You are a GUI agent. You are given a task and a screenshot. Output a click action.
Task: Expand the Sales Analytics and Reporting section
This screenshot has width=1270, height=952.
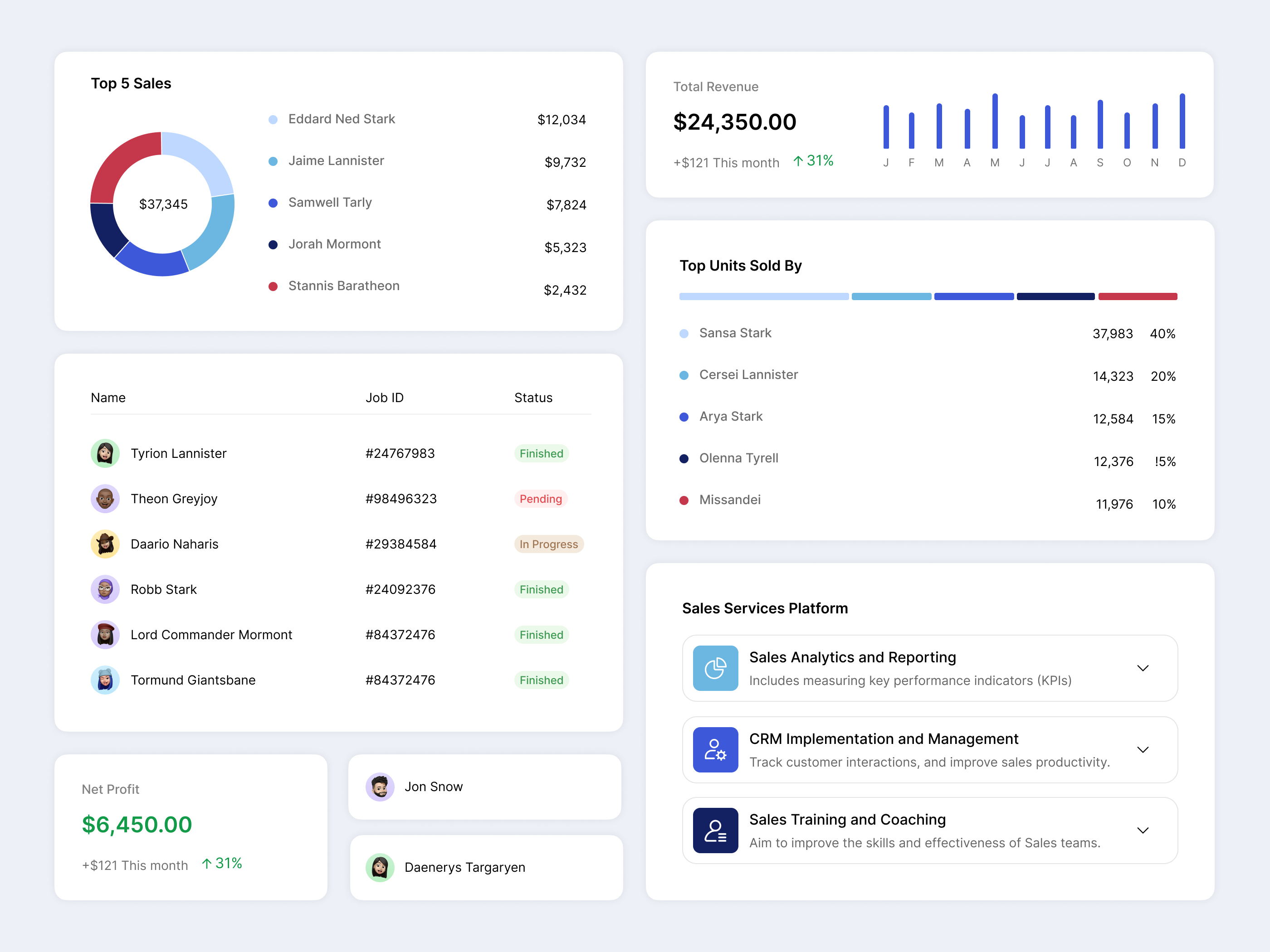(x=1143, y=668)
